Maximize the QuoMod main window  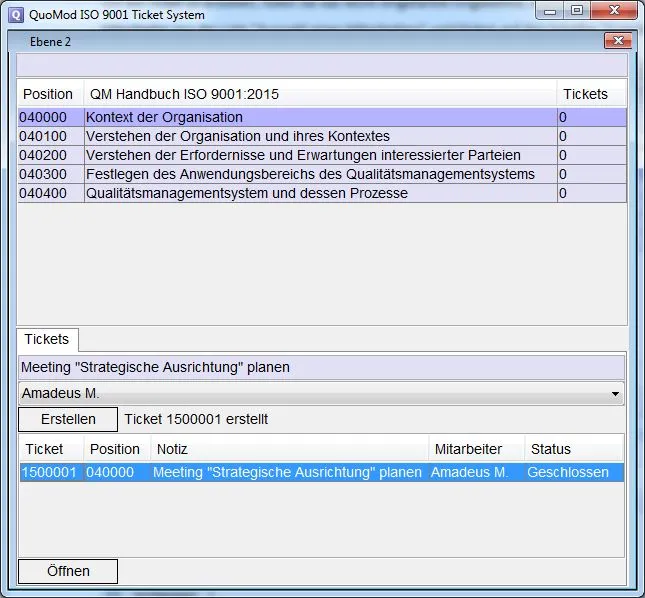tap(576, 12)
